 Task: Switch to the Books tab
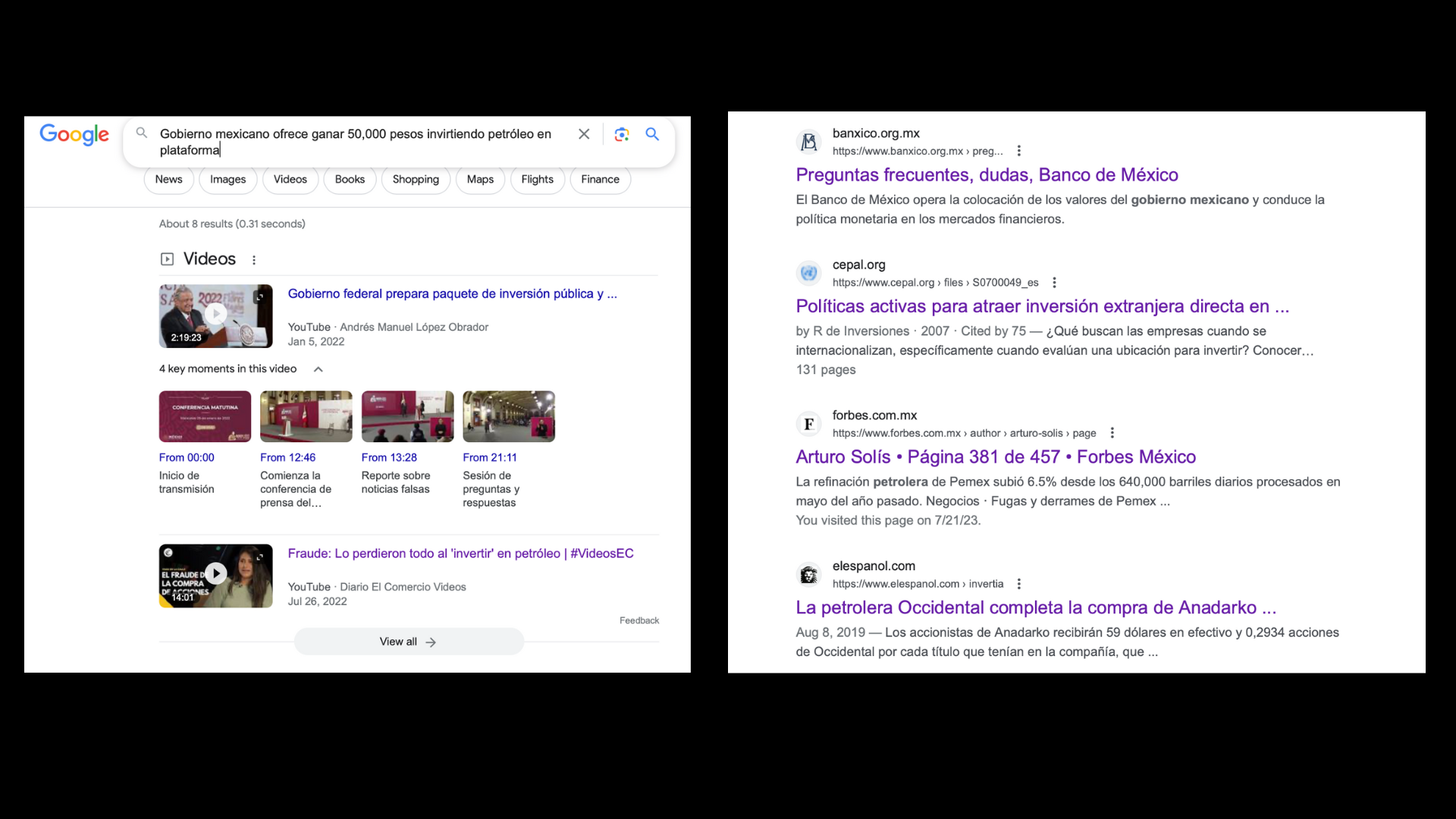(350, 180)
